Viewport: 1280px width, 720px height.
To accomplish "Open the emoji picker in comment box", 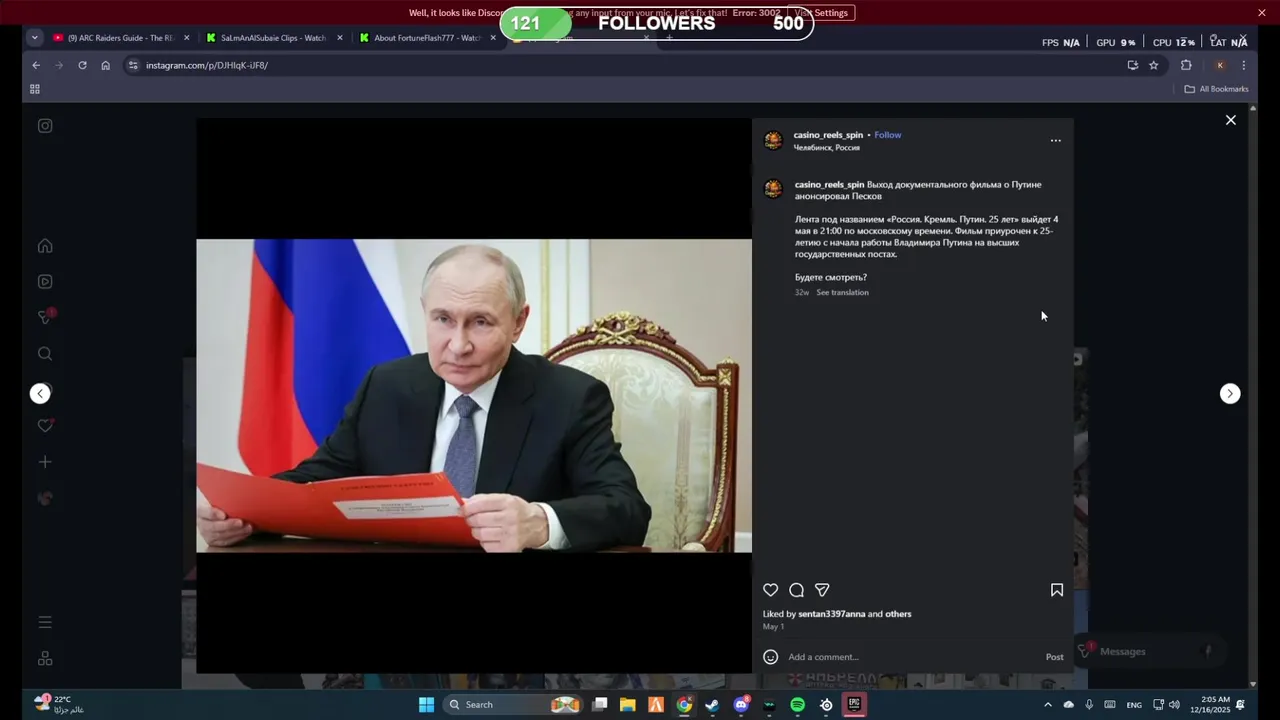I will click(770, 657).
